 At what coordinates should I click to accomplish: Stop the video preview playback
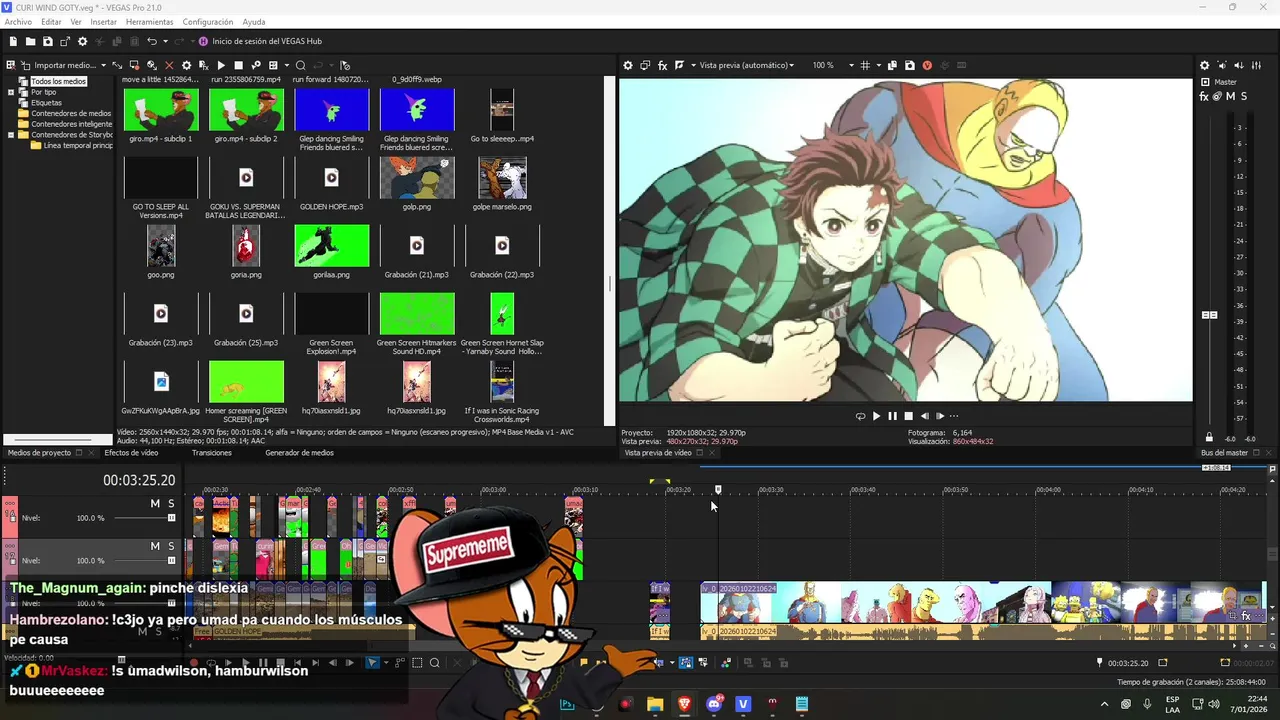click(x=908, y=416)
